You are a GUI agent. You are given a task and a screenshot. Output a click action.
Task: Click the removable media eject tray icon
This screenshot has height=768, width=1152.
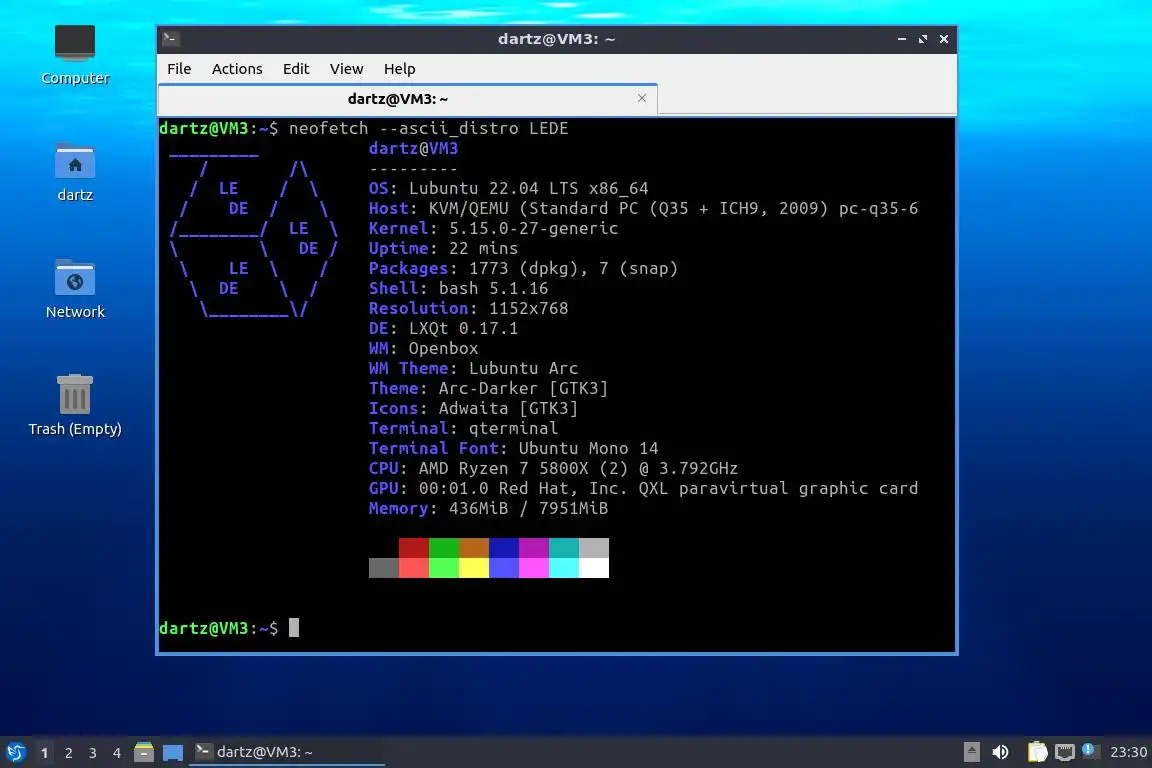971,752
